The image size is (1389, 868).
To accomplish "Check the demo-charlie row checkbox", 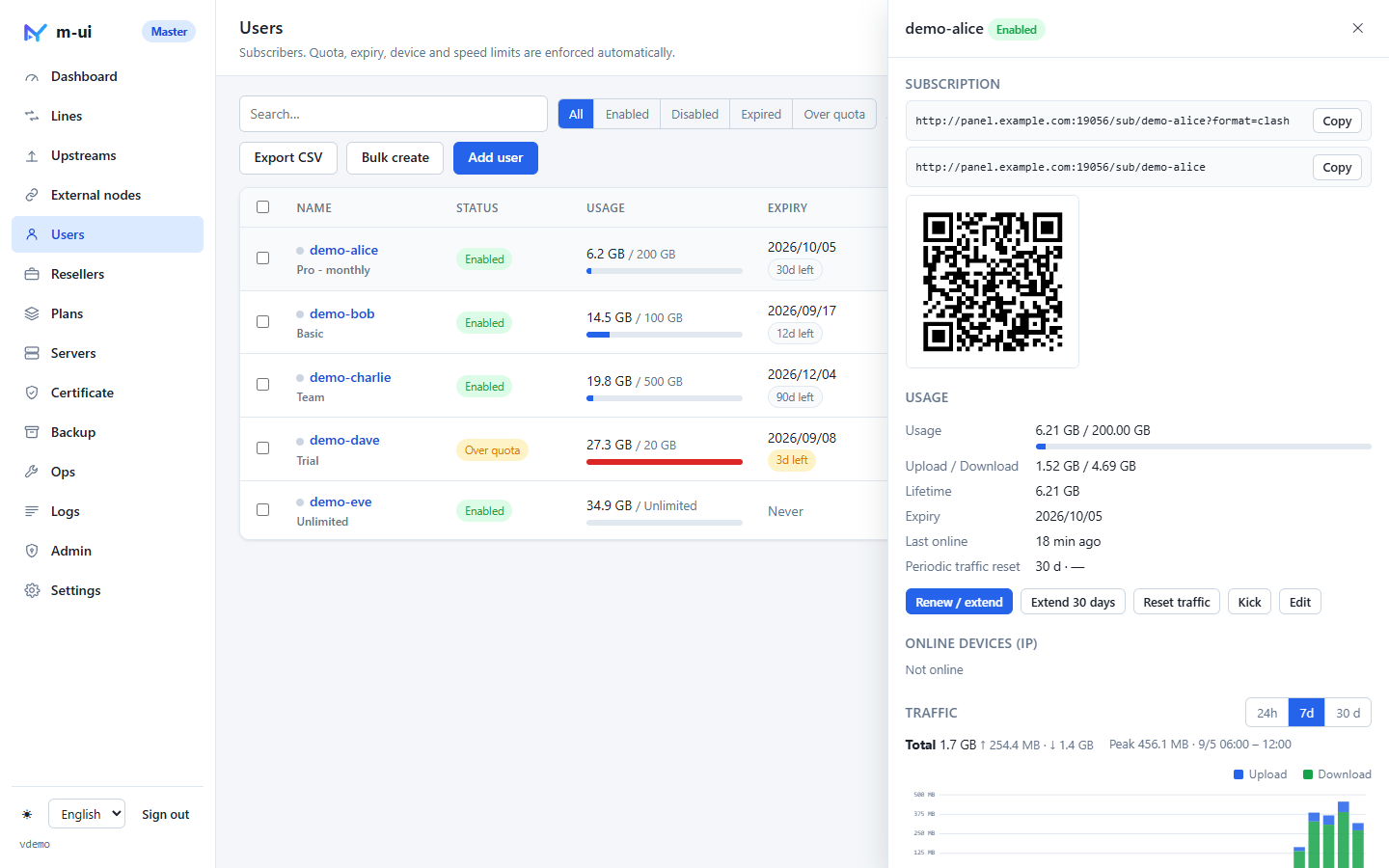I will point(262,384).
